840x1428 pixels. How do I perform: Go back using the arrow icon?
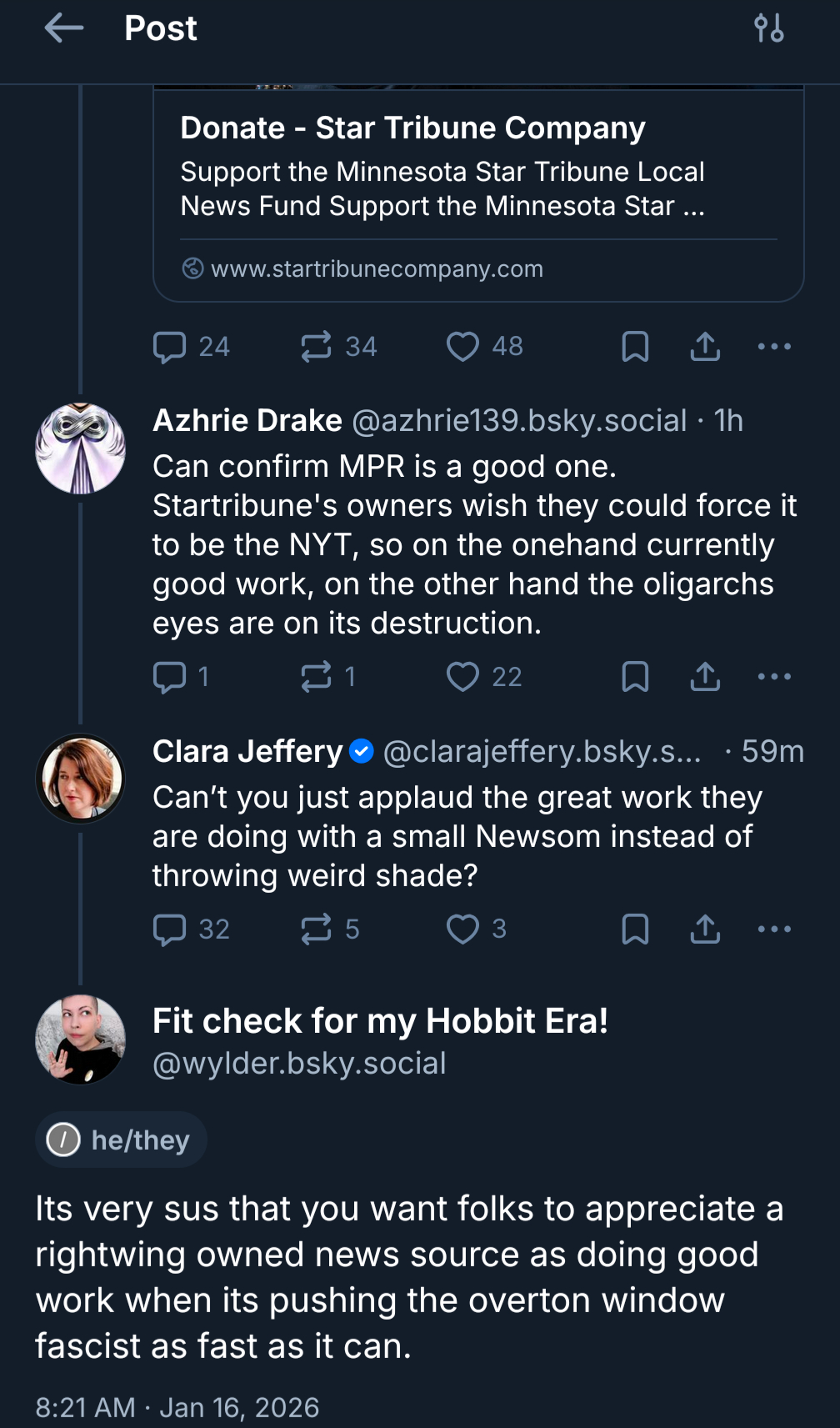[x=64, y=28]
